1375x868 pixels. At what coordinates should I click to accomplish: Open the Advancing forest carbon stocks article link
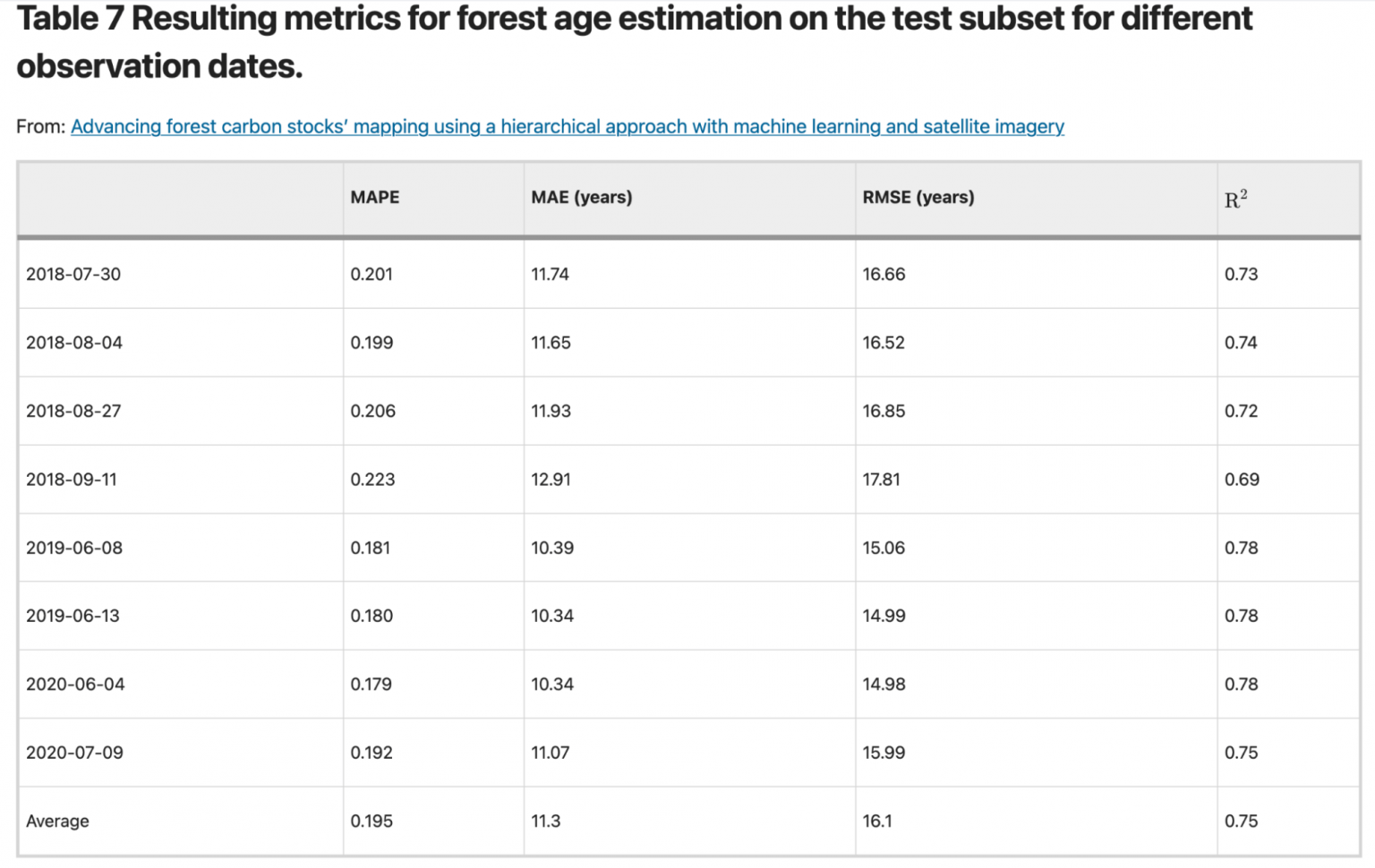coord(568,126)
